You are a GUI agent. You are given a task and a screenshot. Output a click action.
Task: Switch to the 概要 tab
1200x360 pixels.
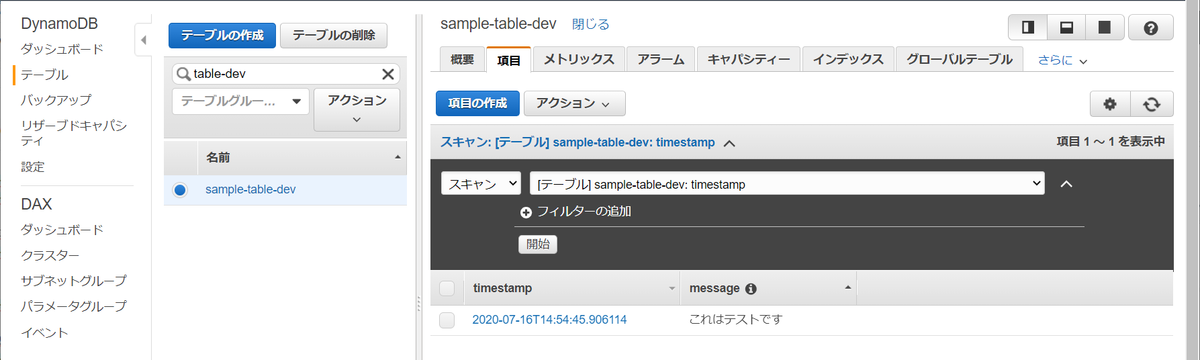coord(462,60)
